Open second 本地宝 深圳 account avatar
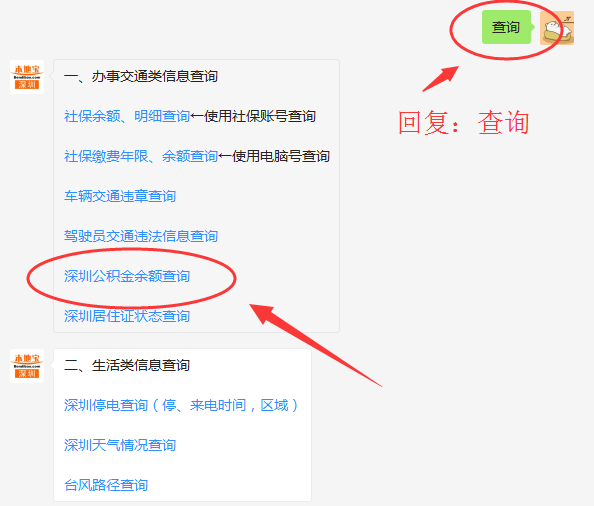 pos(27,366)
